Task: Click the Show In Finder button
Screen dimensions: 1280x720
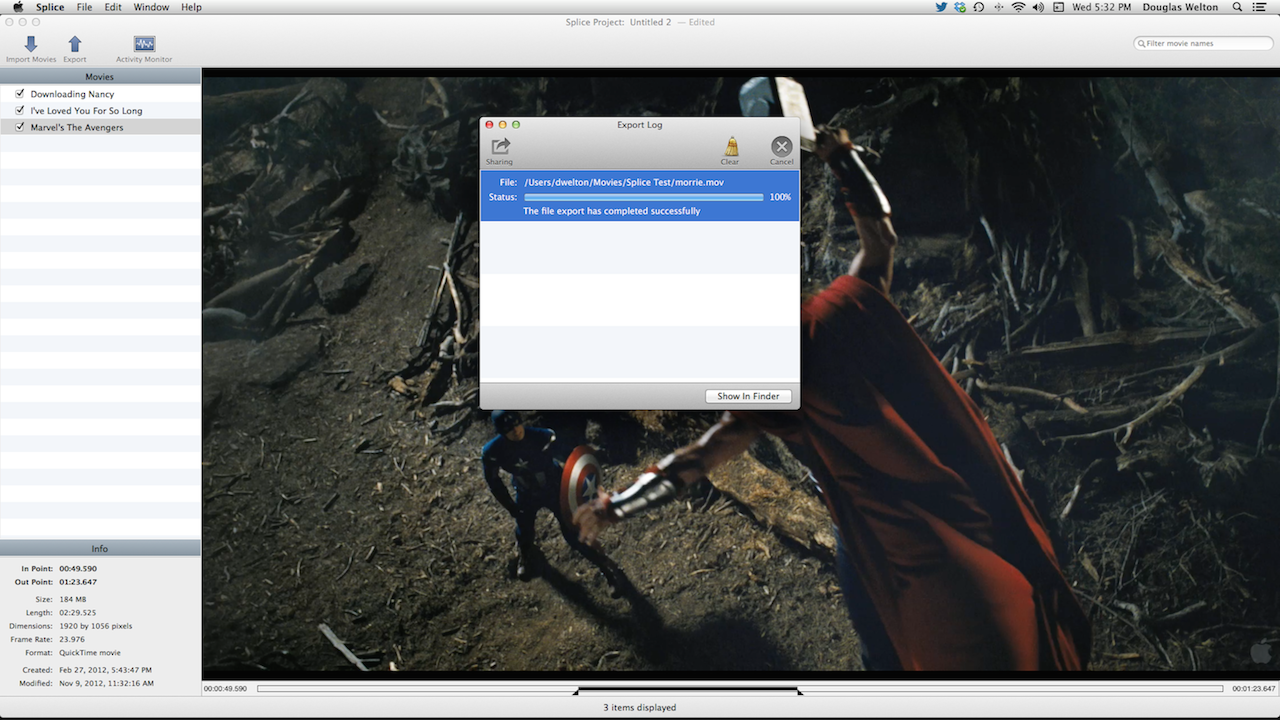Action: [x=748, y=396]
